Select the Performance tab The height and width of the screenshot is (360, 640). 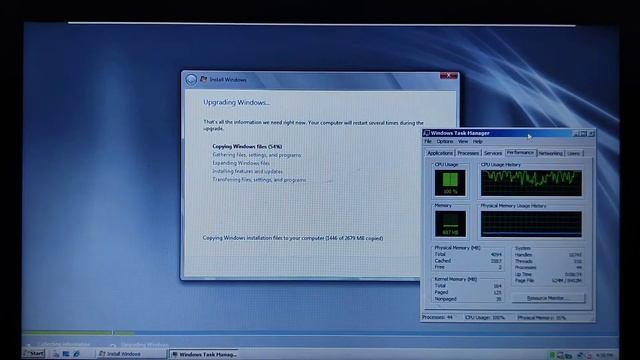pyautogui.click(x=520, y=152)
